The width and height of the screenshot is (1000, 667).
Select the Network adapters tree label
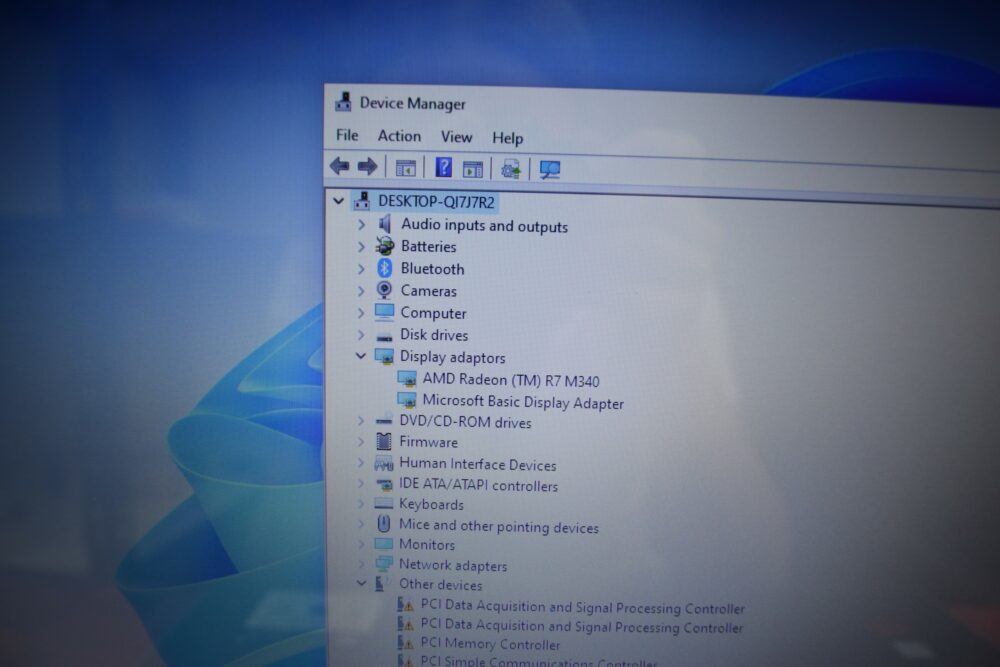pos(453,565)
